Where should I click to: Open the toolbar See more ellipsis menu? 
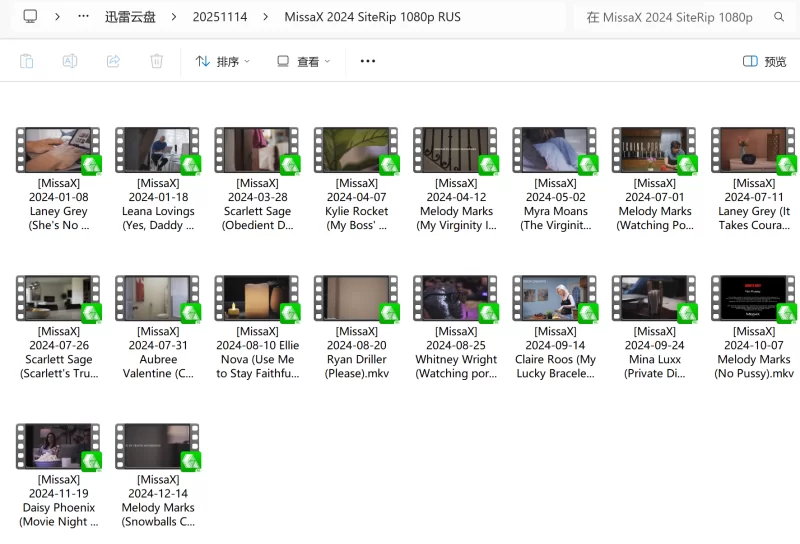pos(368,61)
